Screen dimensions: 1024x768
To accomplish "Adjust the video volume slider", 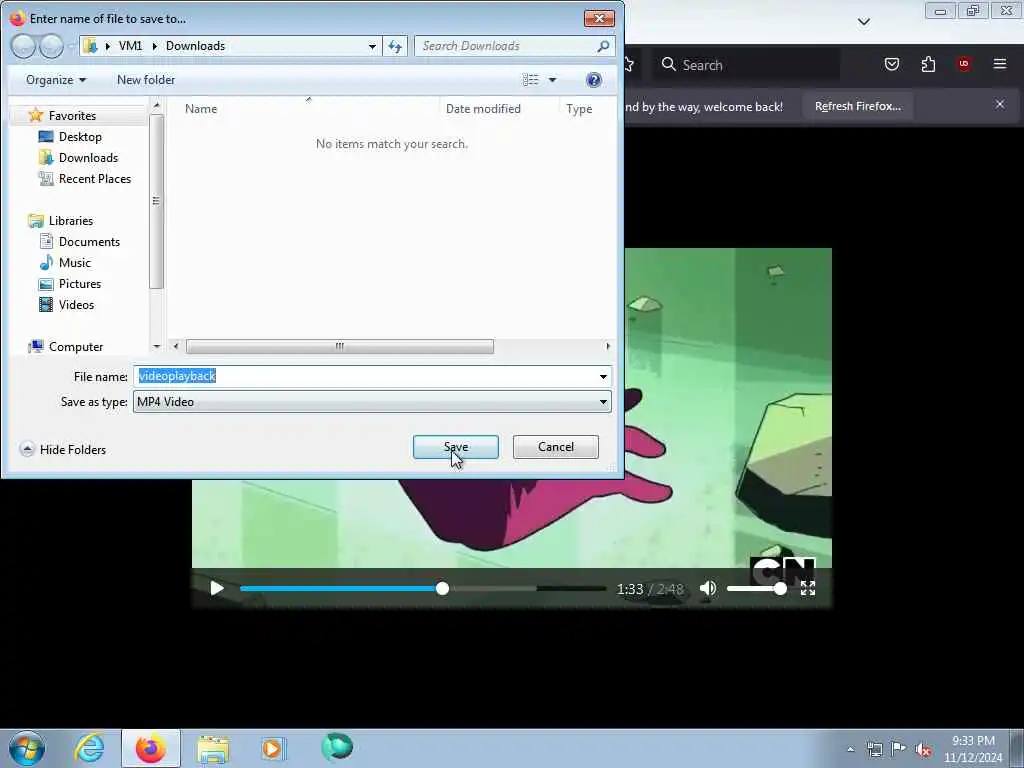I will coord(756,588).
